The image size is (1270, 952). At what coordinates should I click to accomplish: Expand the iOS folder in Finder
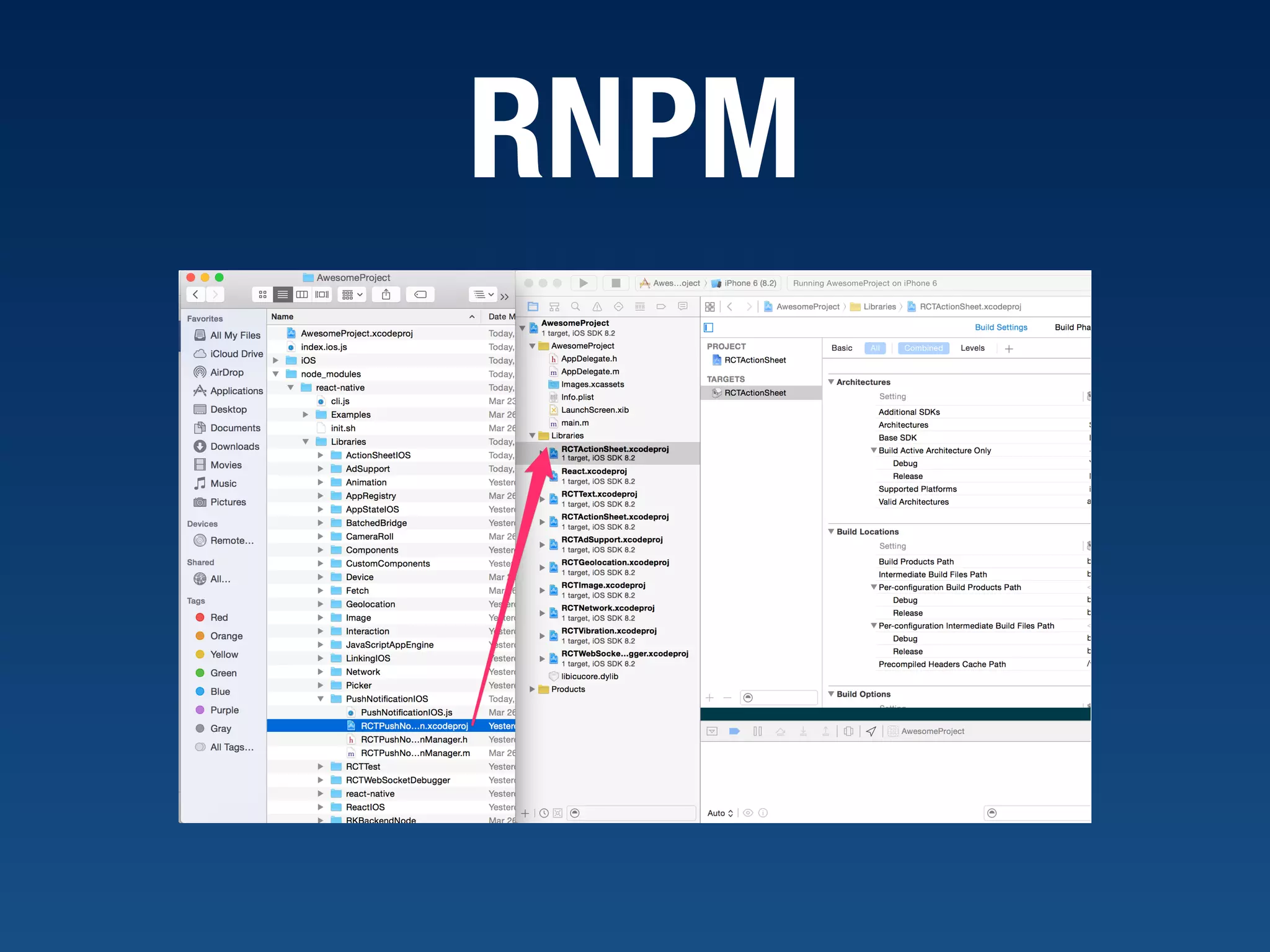pos(275,360)
